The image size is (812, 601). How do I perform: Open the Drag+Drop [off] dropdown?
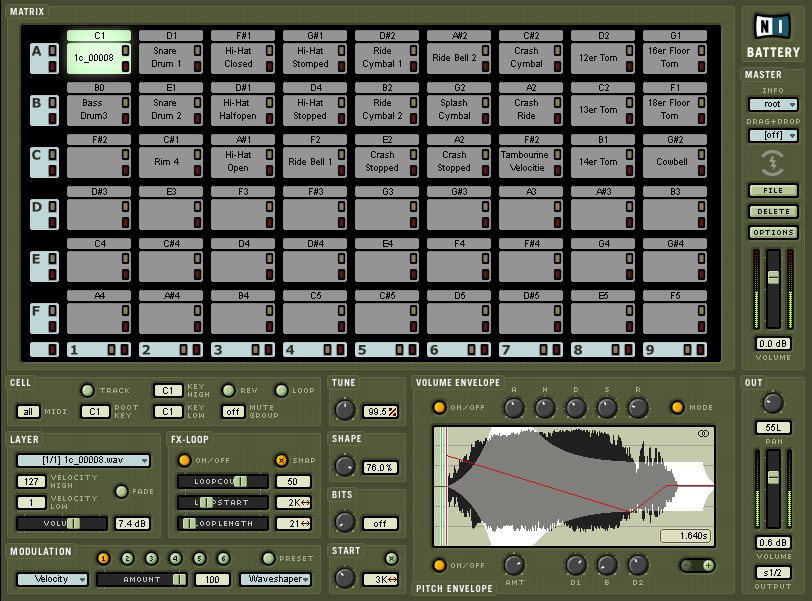773,135
